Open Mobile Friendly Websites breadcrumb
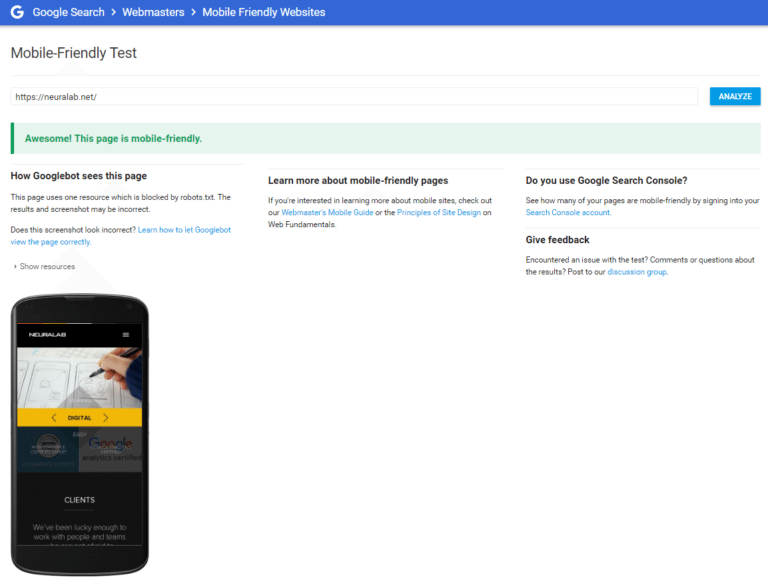The width and height of the screenshot is (768, 583). pyautogui.click(x=264, y=12)
